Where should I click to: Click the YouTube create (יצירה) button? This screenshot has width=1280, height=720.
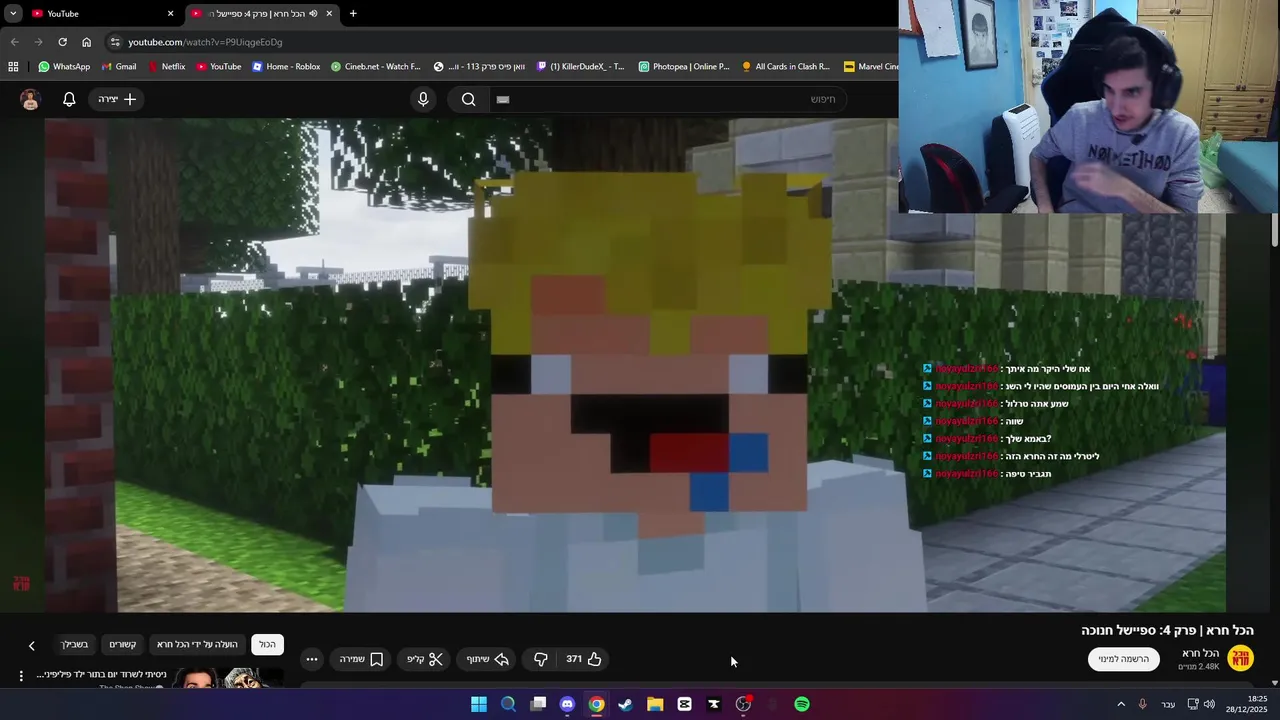117,99
